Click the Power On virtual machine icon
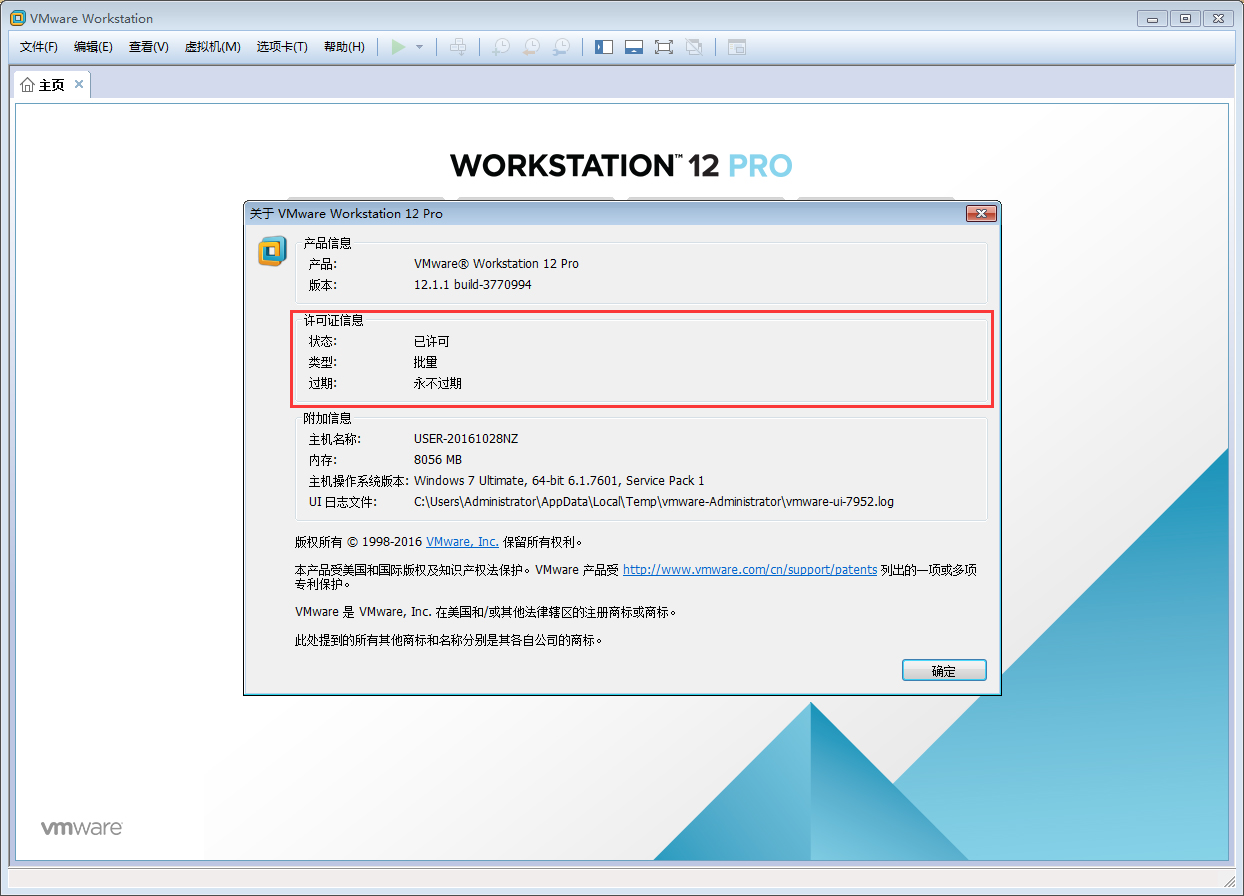Screen dimensions: 1244x896 (397, 46)
